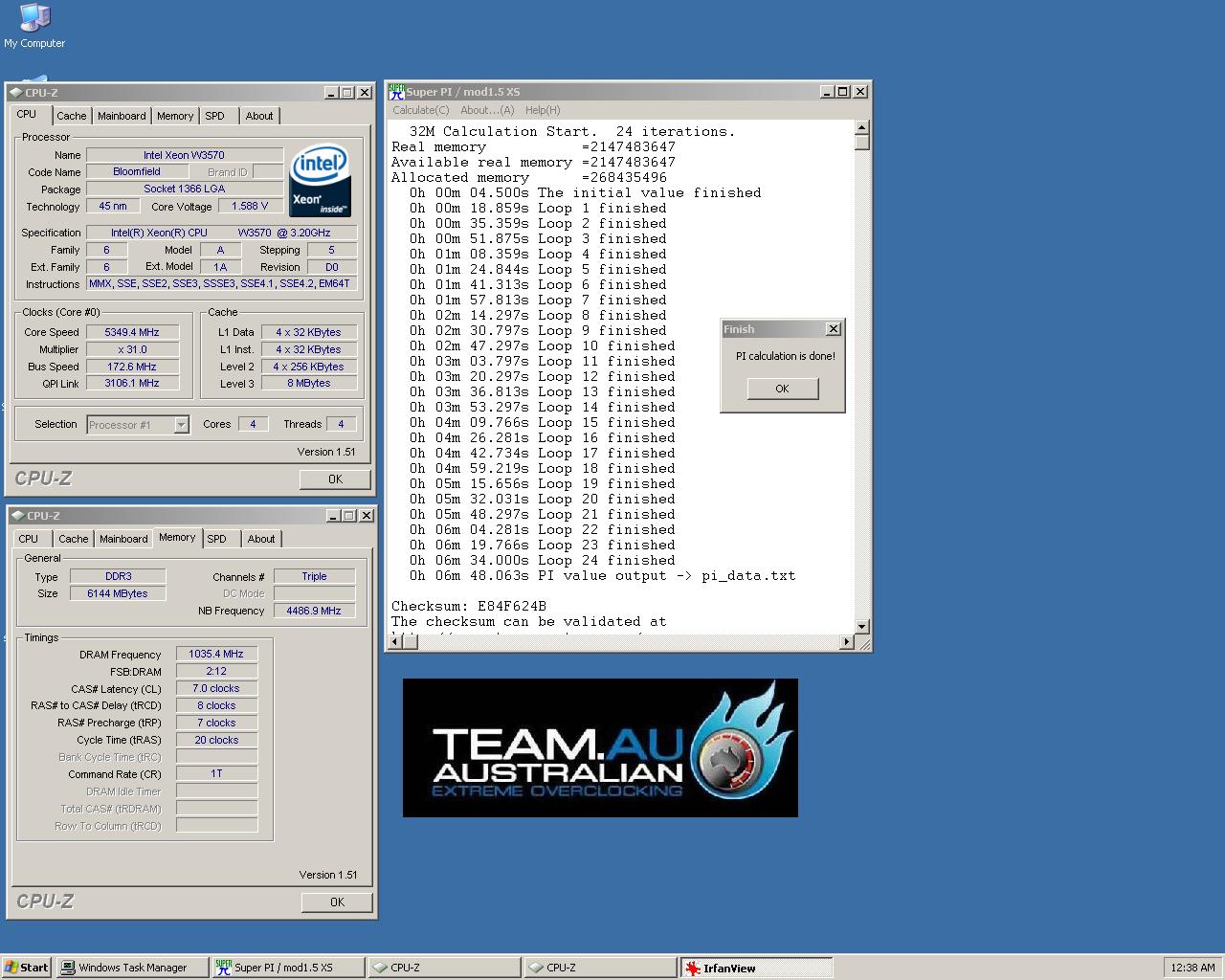This screenshot has width=1225, height=980.
Task: Close the Finish dialog
Action: 834,329
